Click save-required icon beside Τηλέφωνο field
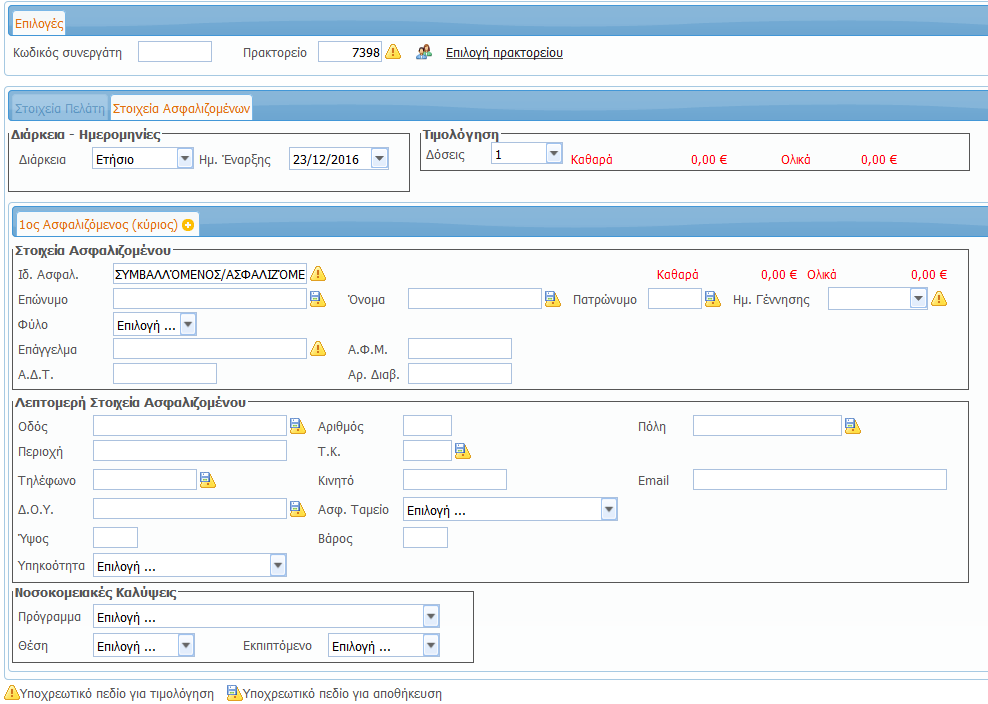The width and height of the screenshot is (988, 704). click(207, 480)
